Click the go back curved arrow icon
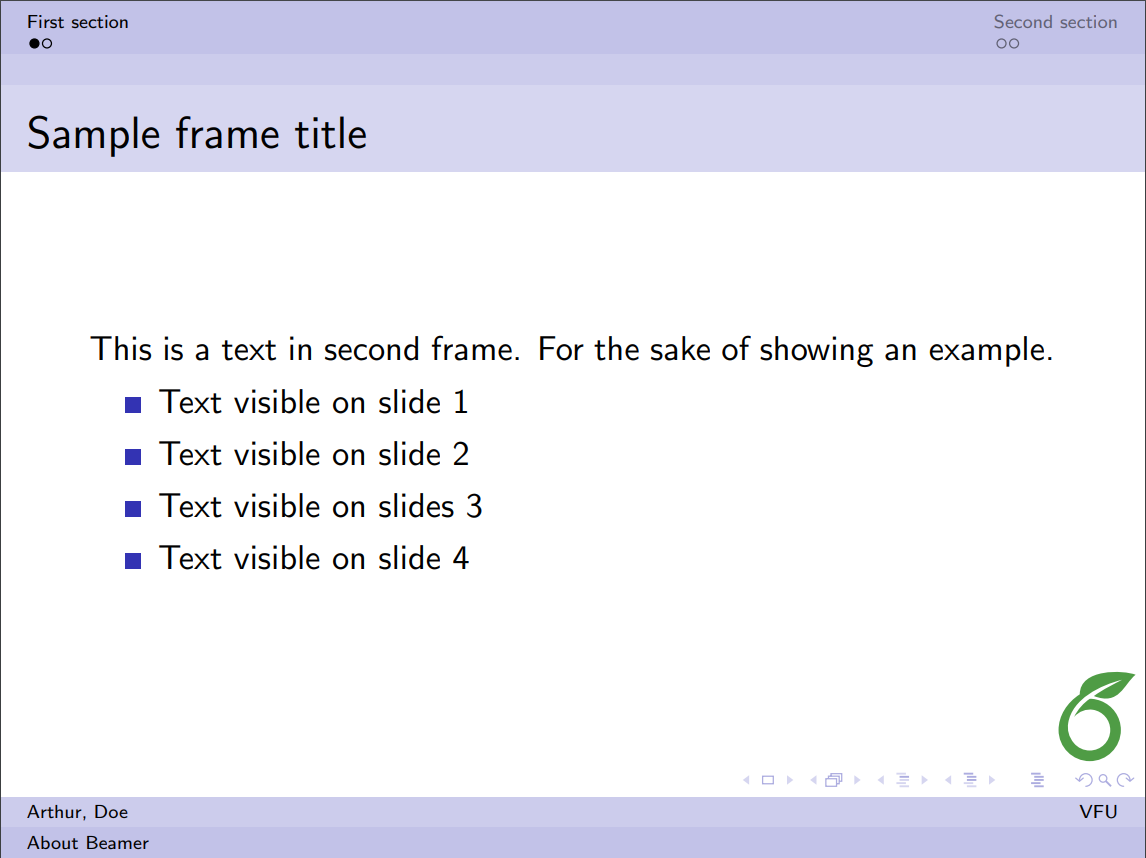The height and width of the screenshot is (858, 1146). (1083, 780)
